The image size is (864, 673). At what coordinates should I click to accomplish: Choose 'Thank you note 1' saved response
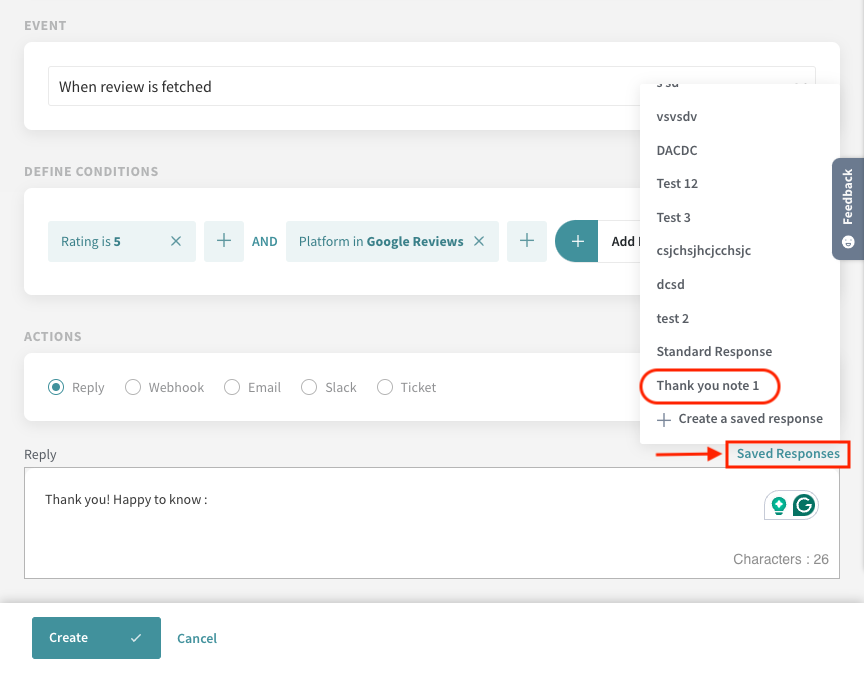[x=708, y=386]
